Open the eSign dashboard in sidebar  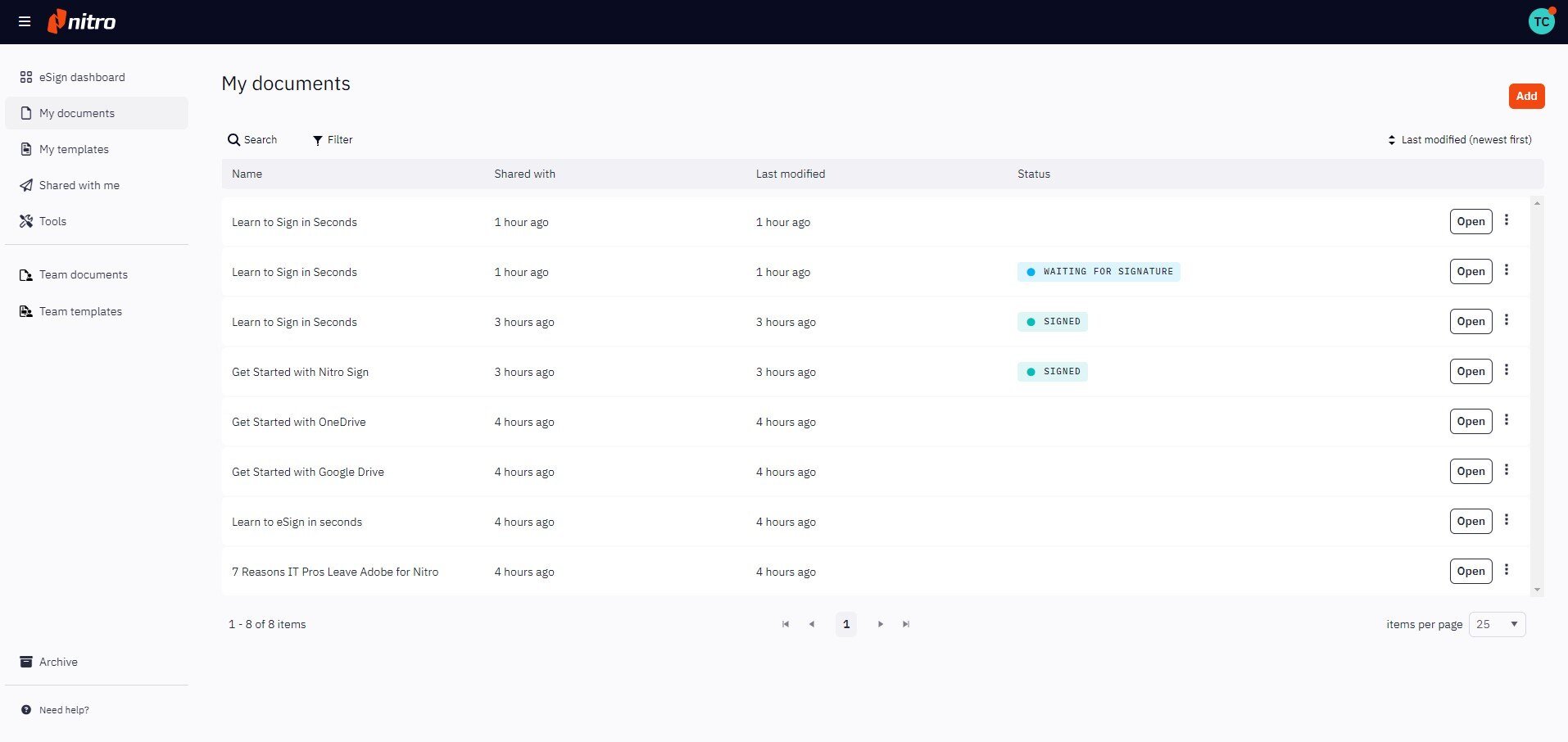(x=82, y=77)
